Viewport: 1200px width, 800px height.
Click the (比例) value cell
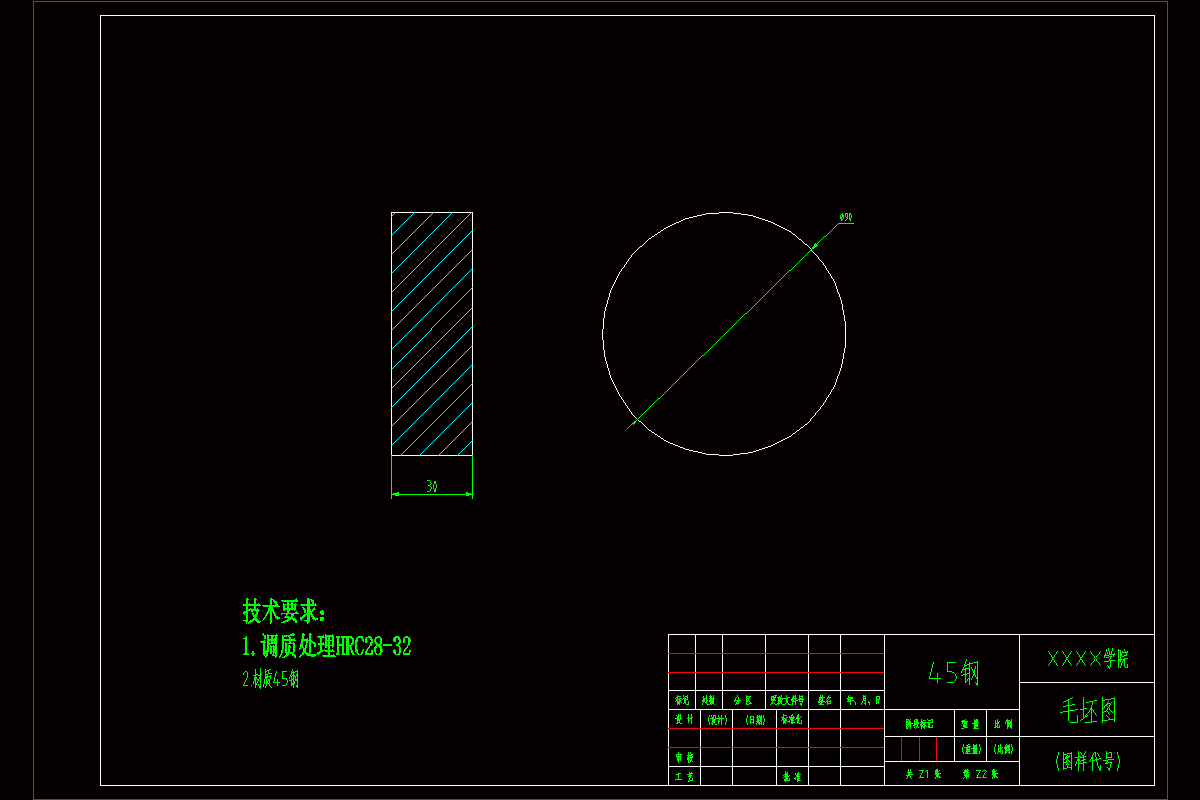pos(1003,749)
